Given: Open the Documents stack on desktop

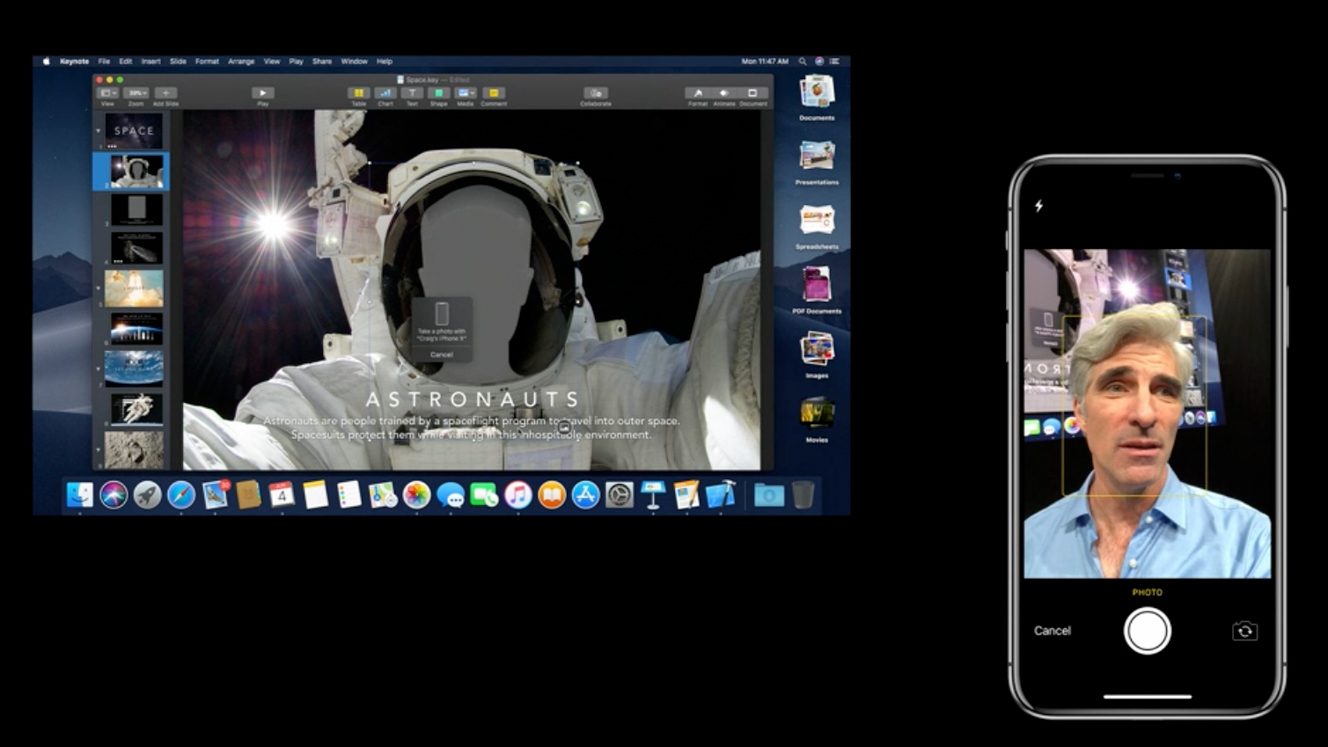Looking at the screenshot, I should pyautogui.click(x=817, y=93).
